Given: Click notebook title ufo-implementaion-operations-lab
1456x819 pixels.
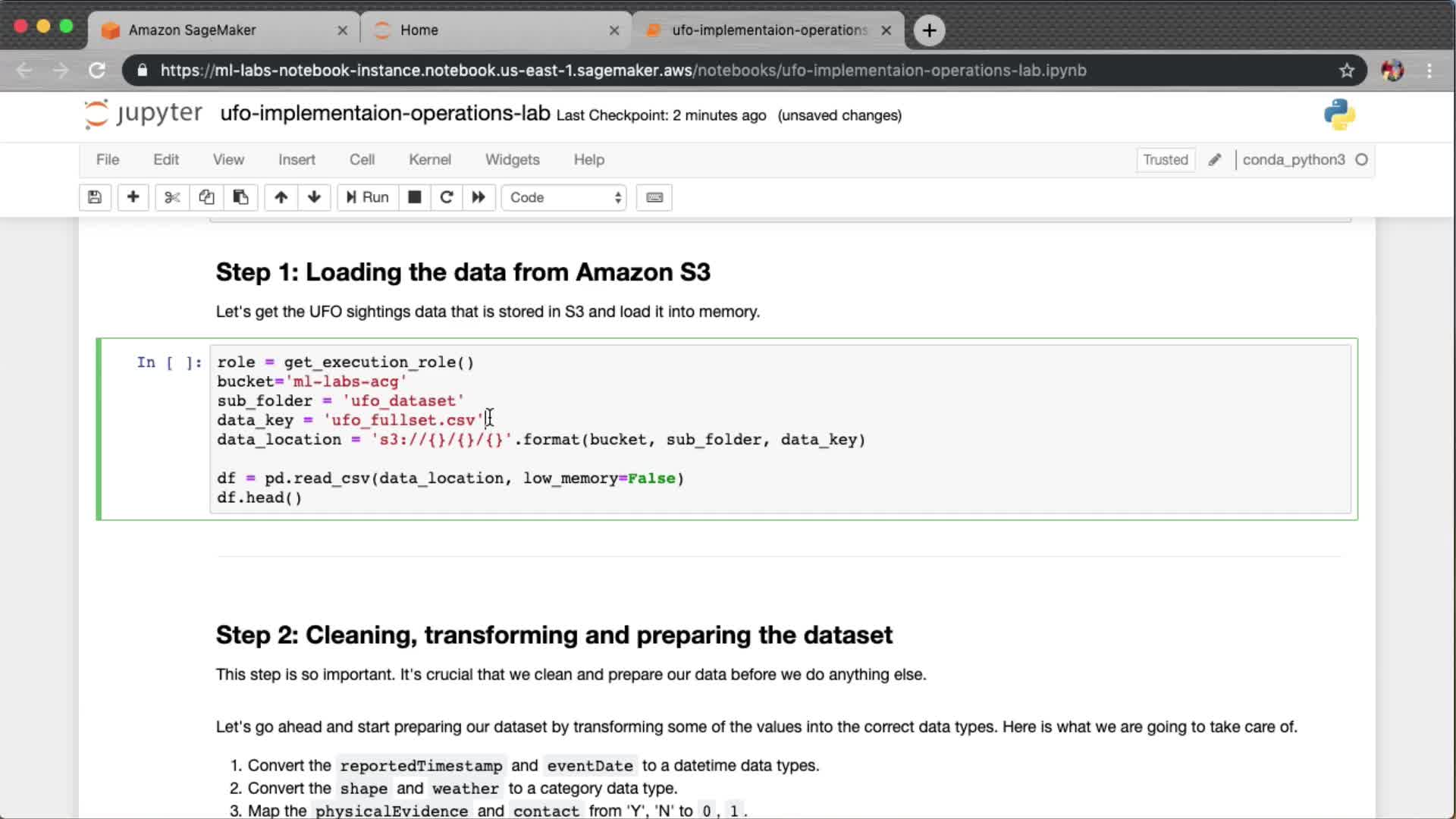Looking at the screenshot, I should [x=384, y=114].
